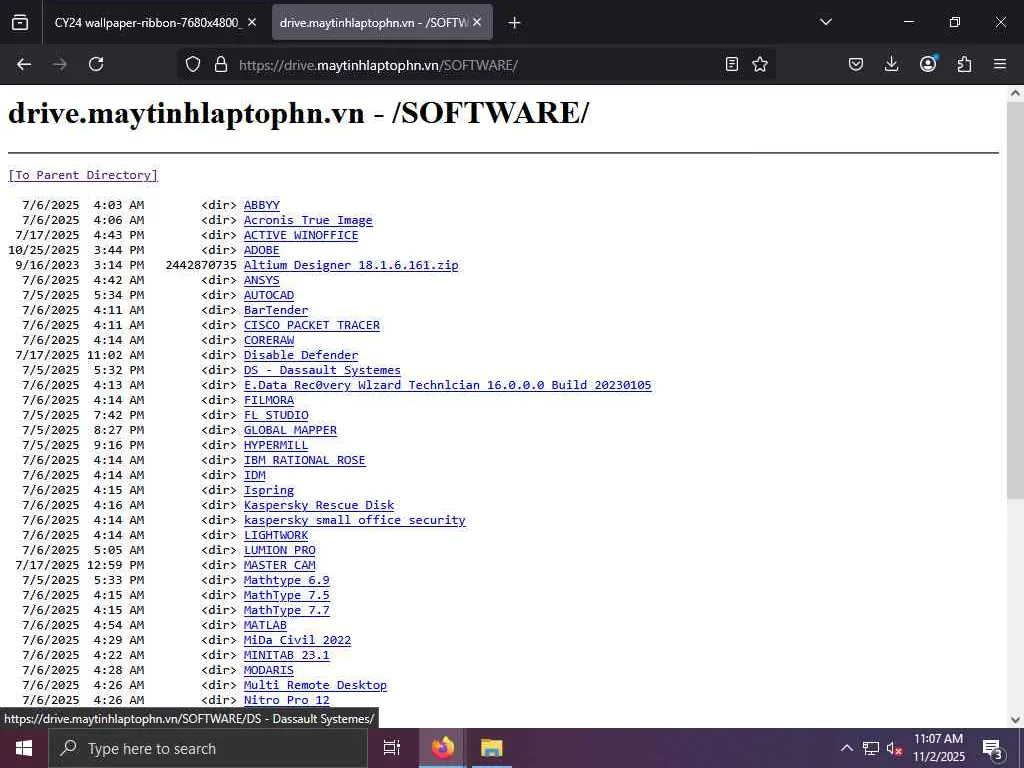Image resolution: width=1024 pixels, height=768 pixels.
Task: Bookmark this page with the star icon
Action: tap(760, 64)
